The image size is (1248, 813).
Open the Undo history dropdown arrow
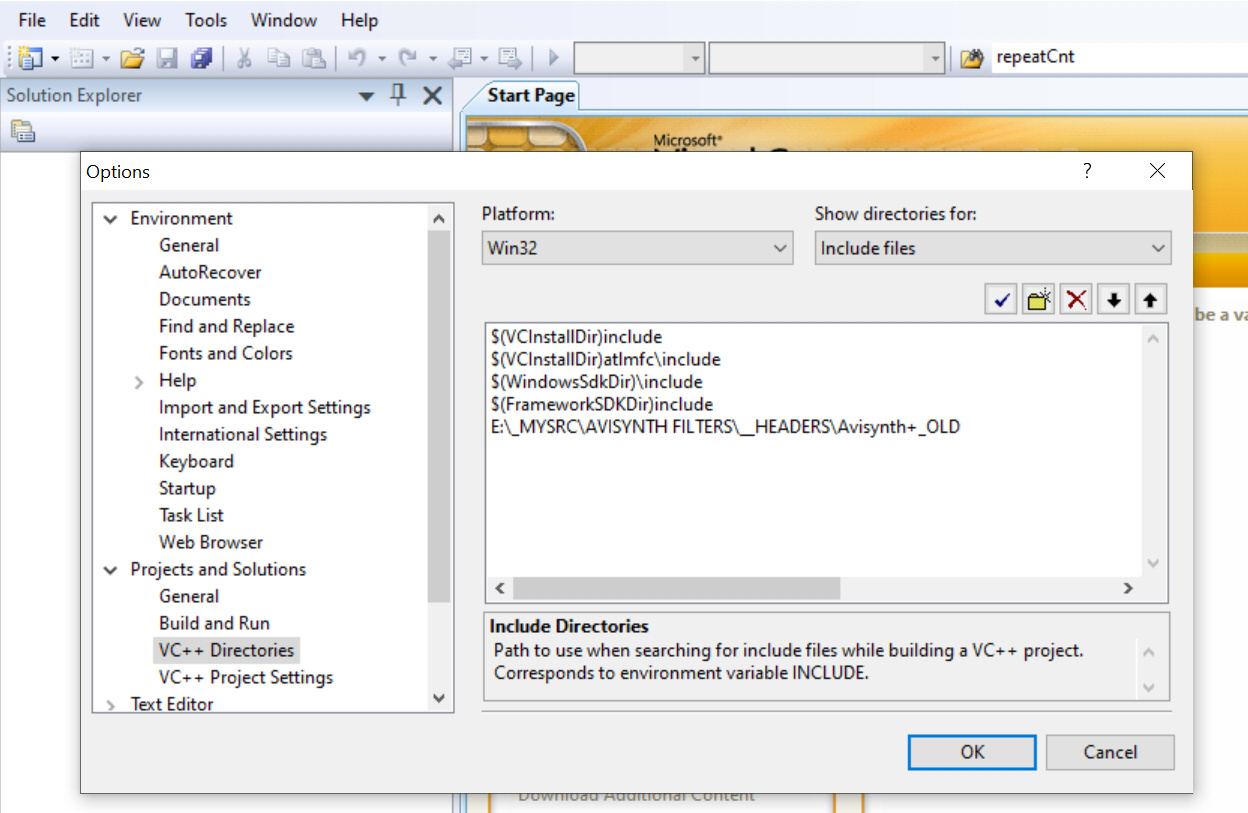click(x=381, y=58)
